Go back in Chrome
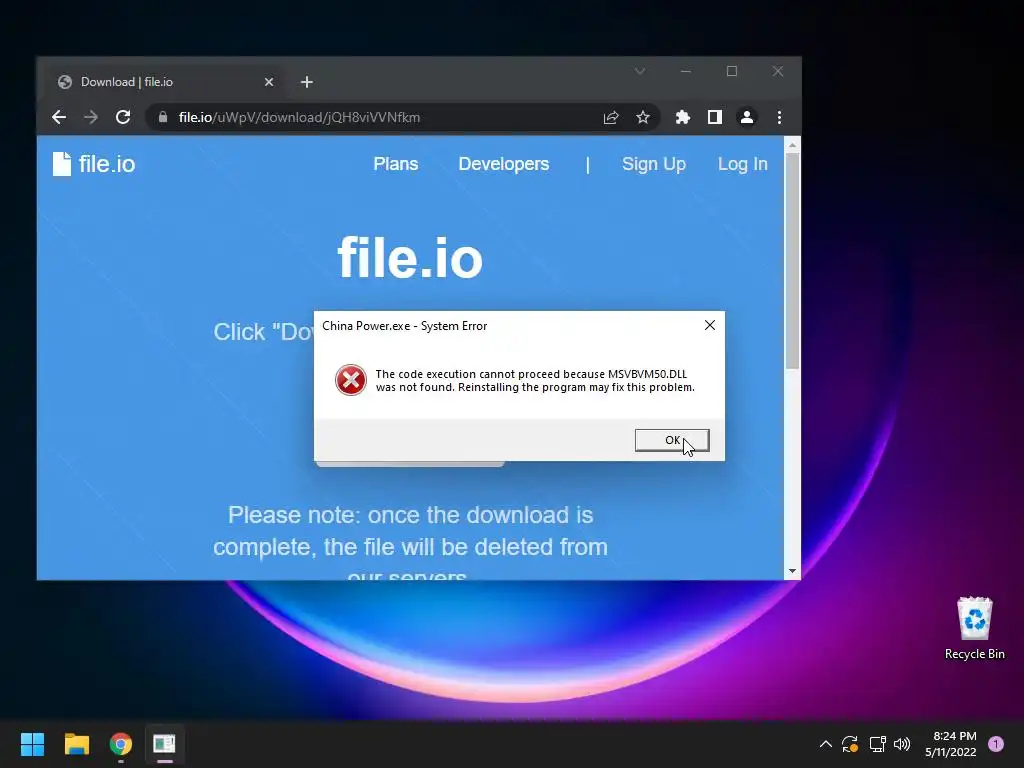 pyautogui.click(x=59, y=118)
